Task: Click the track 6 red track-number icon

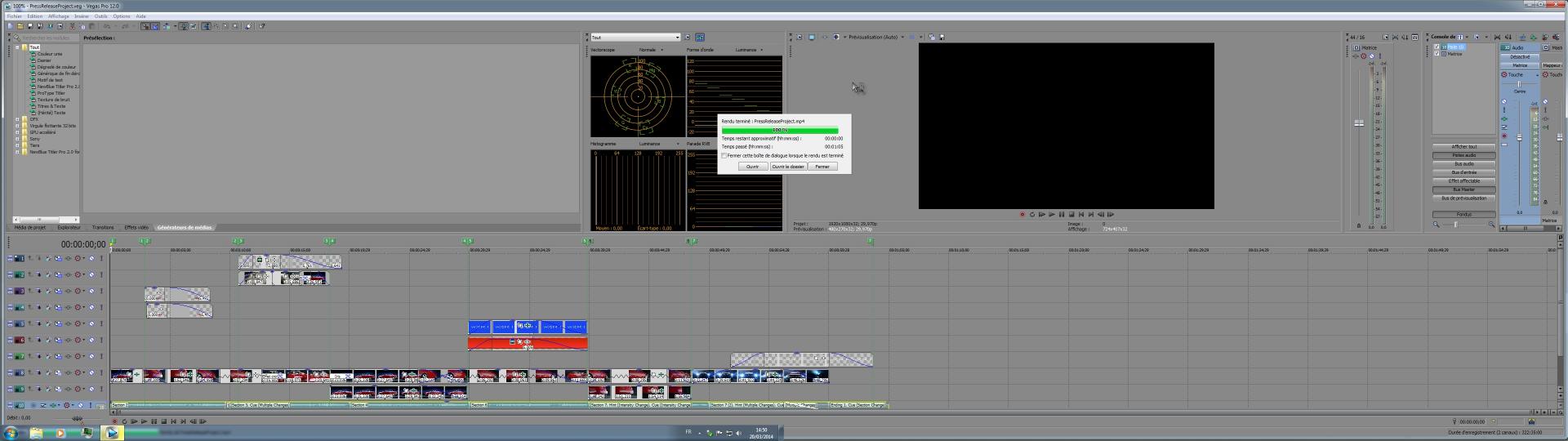Action: tap(20, 341)
